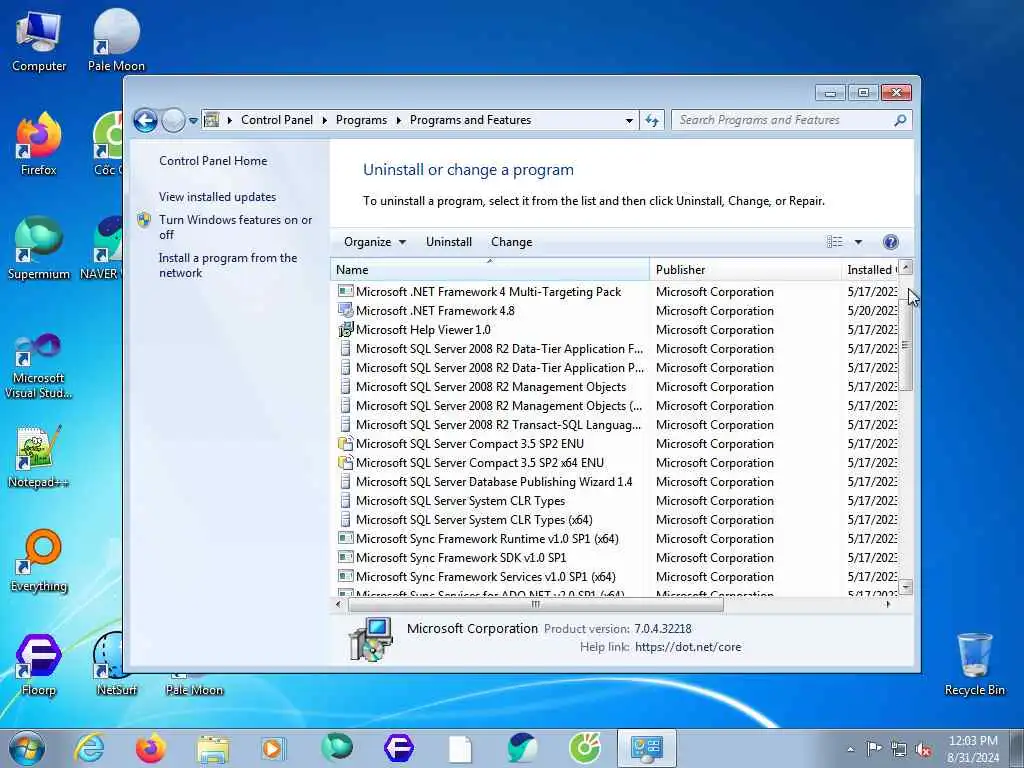Open Control Panel Home link
The width and height of the screenshot is (1024, 768).
213,161
